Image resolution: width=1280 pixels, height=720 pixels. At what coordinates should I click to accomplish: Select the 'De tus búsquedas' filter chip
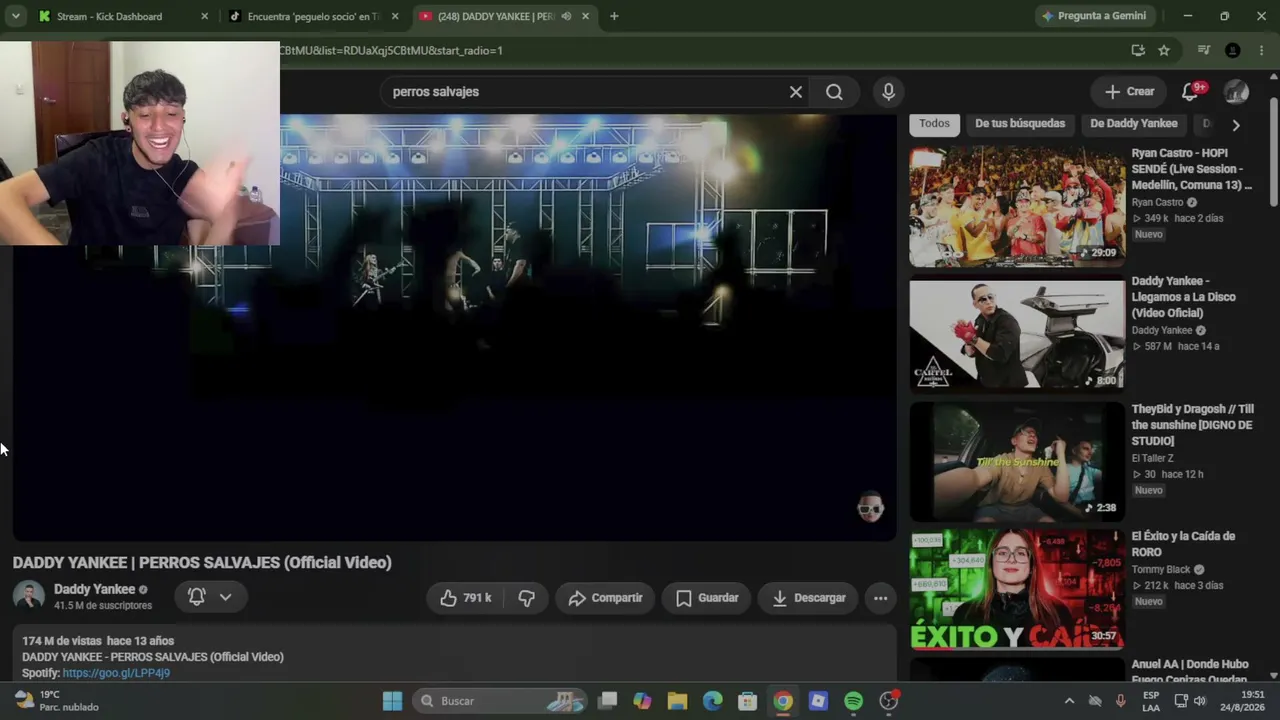[1020, 124]
